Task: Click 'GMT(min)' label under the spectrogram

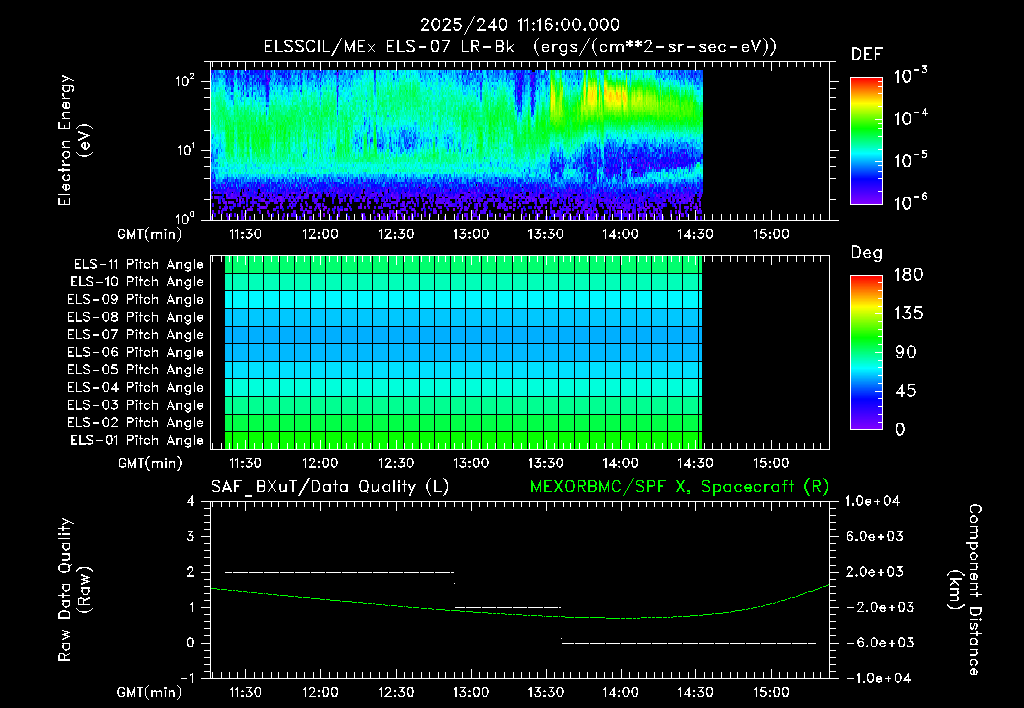Action: pos(150,234)
